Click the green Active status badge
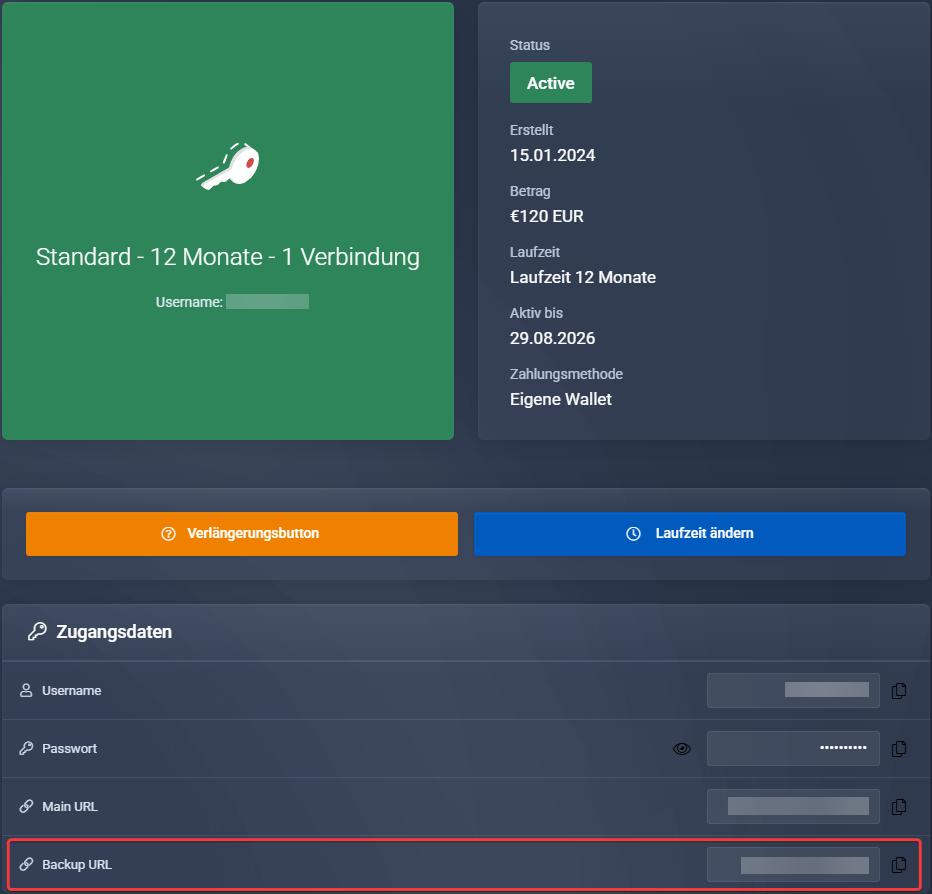Viewport: 932px width, 894px height. (x=550, y=83)
